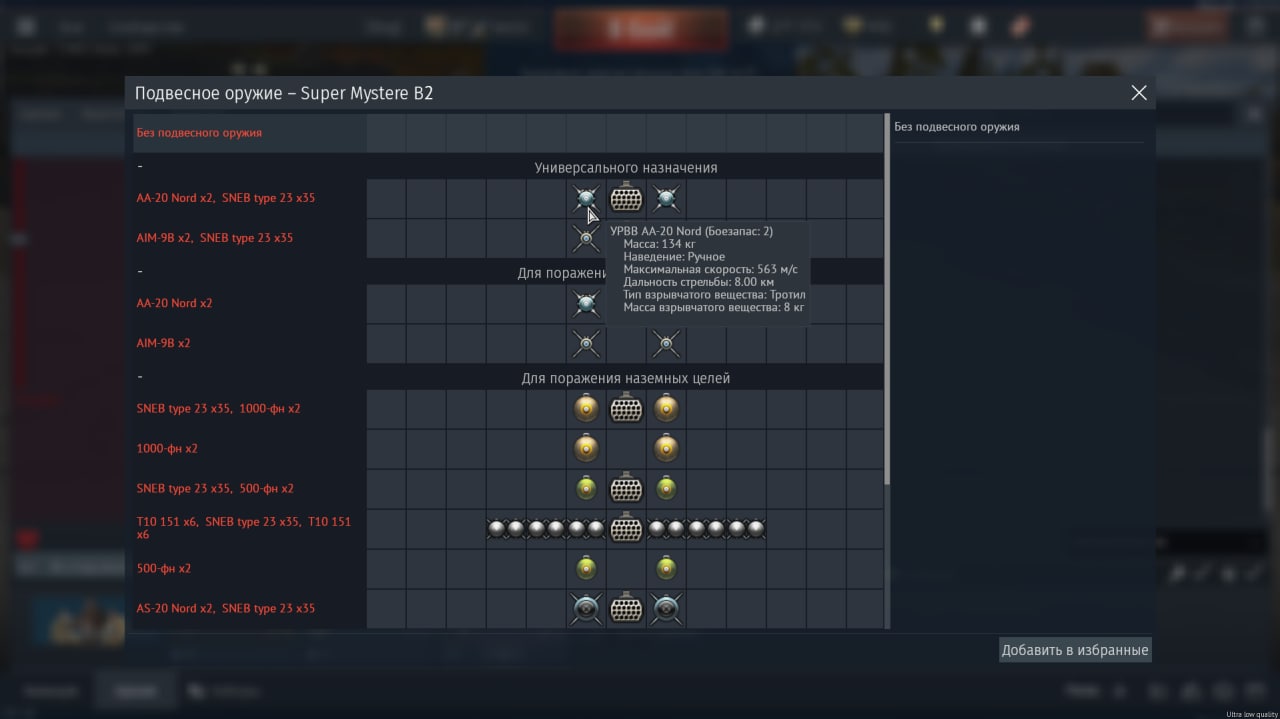The width and height of the screenshot is (1280, 719).
Task: Click the rocket pod in the SNEB, 1000-фн x2 row
Action: [626, 409]
